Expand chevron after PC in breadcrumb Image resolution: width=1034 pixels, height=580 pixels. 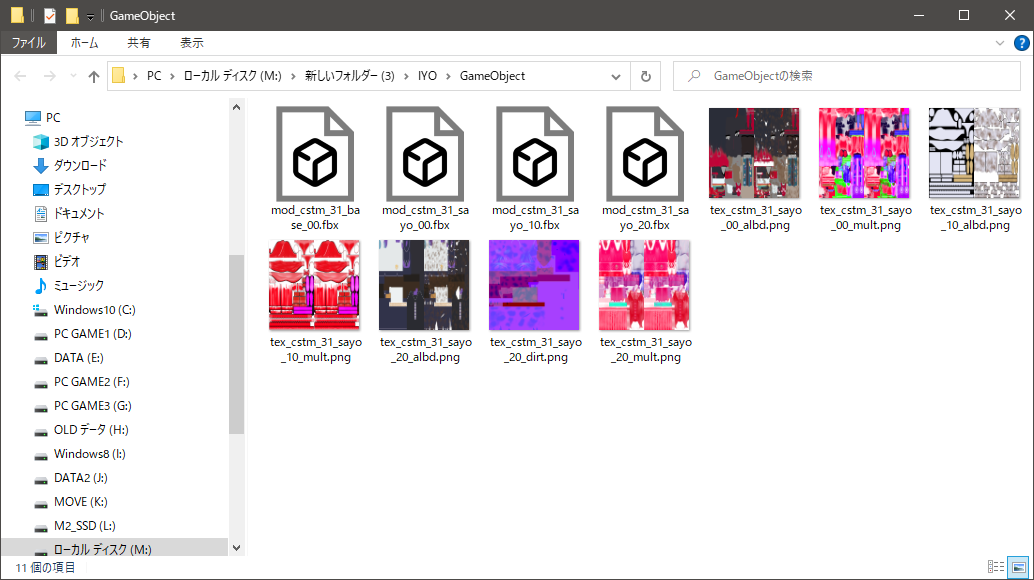(x=172, y=76)
